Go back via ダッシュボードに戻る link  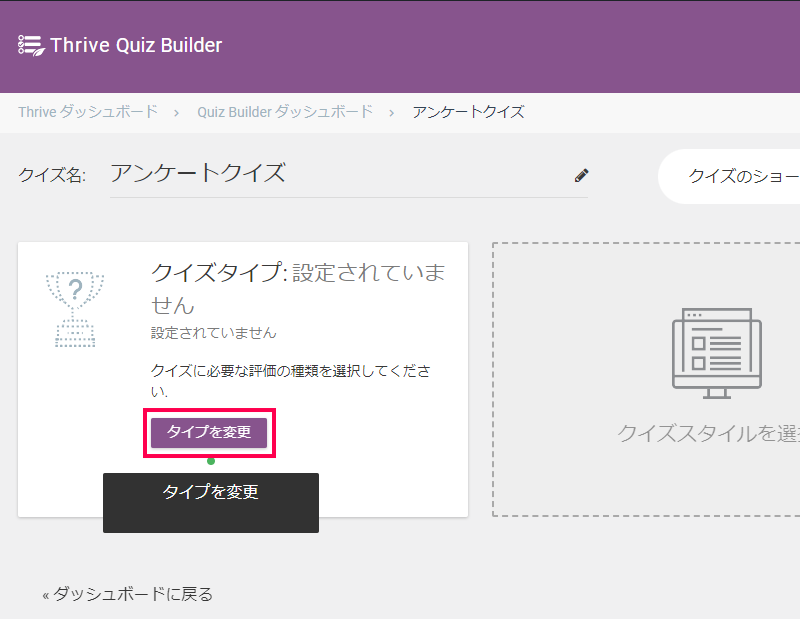[128, 594]
